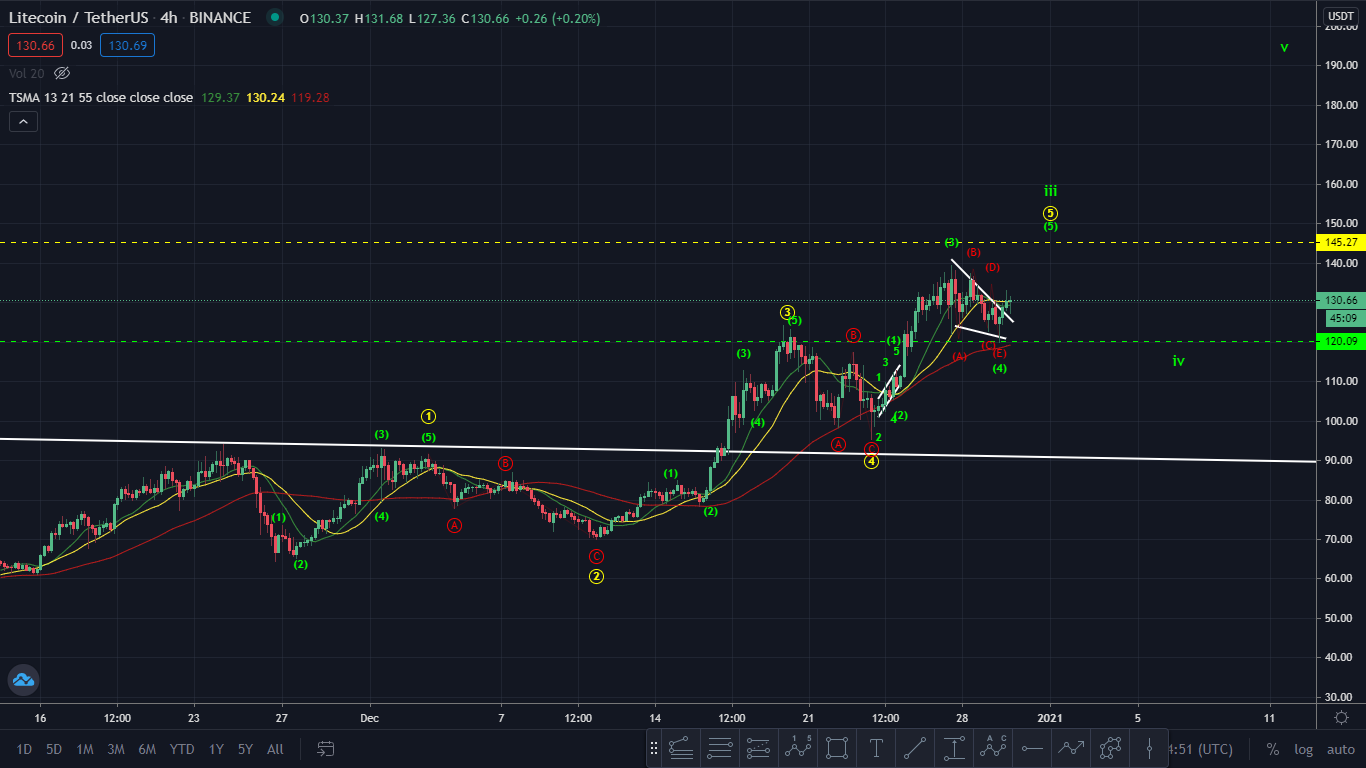This screenshot has width=1366, height=768.
Task: Grab the favorites toolbar drag handle
Action: [655, 747]
